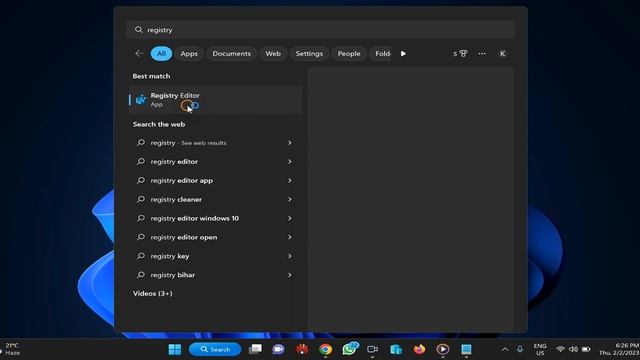Expand the chevron for 'registry editor windows 10'
The image size is (640, 360).
pyautogui.click(x=290, y=218)
